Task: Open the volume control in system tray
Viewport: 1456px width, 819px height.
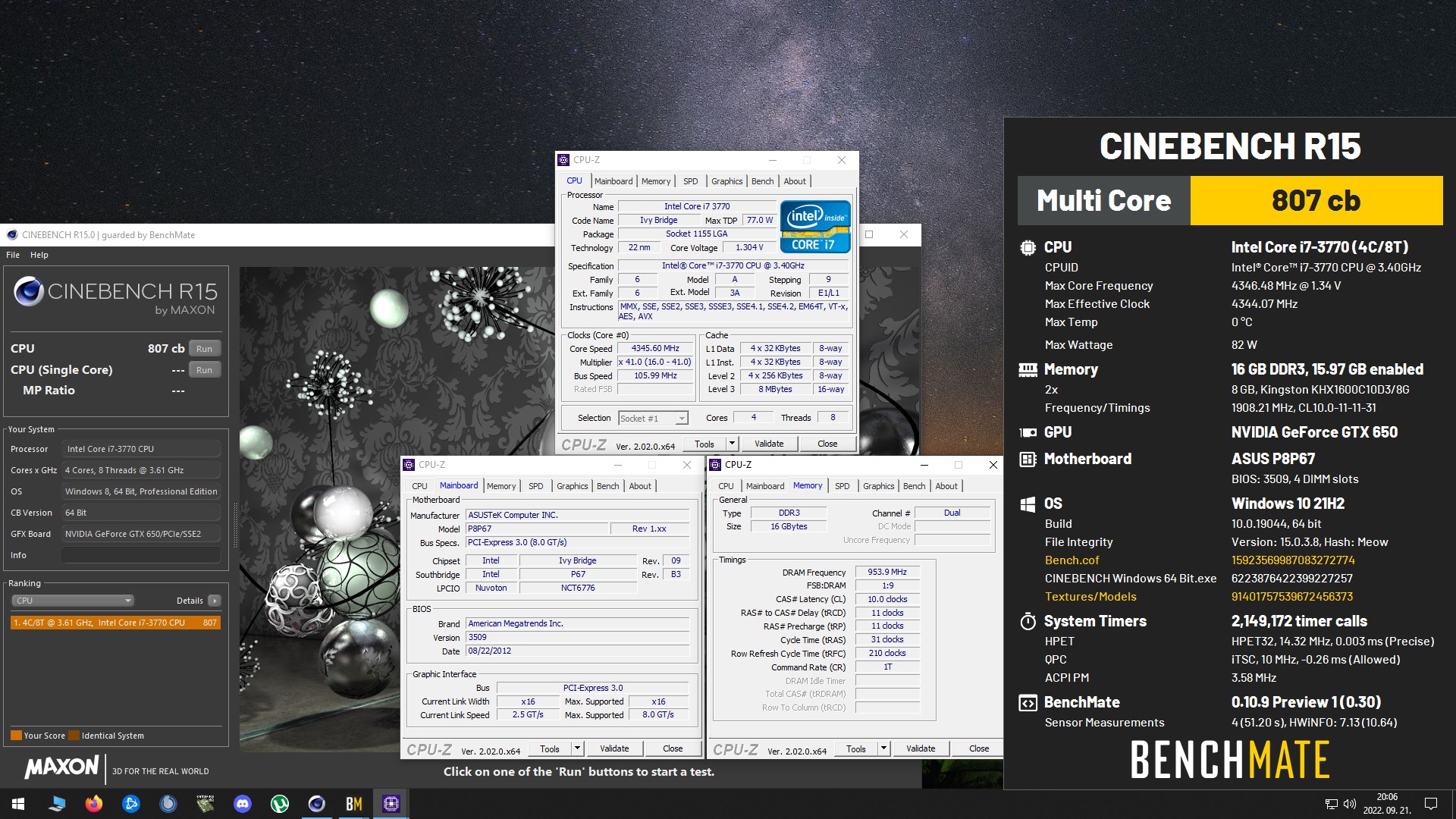Action: click(x=1350, y=804)
